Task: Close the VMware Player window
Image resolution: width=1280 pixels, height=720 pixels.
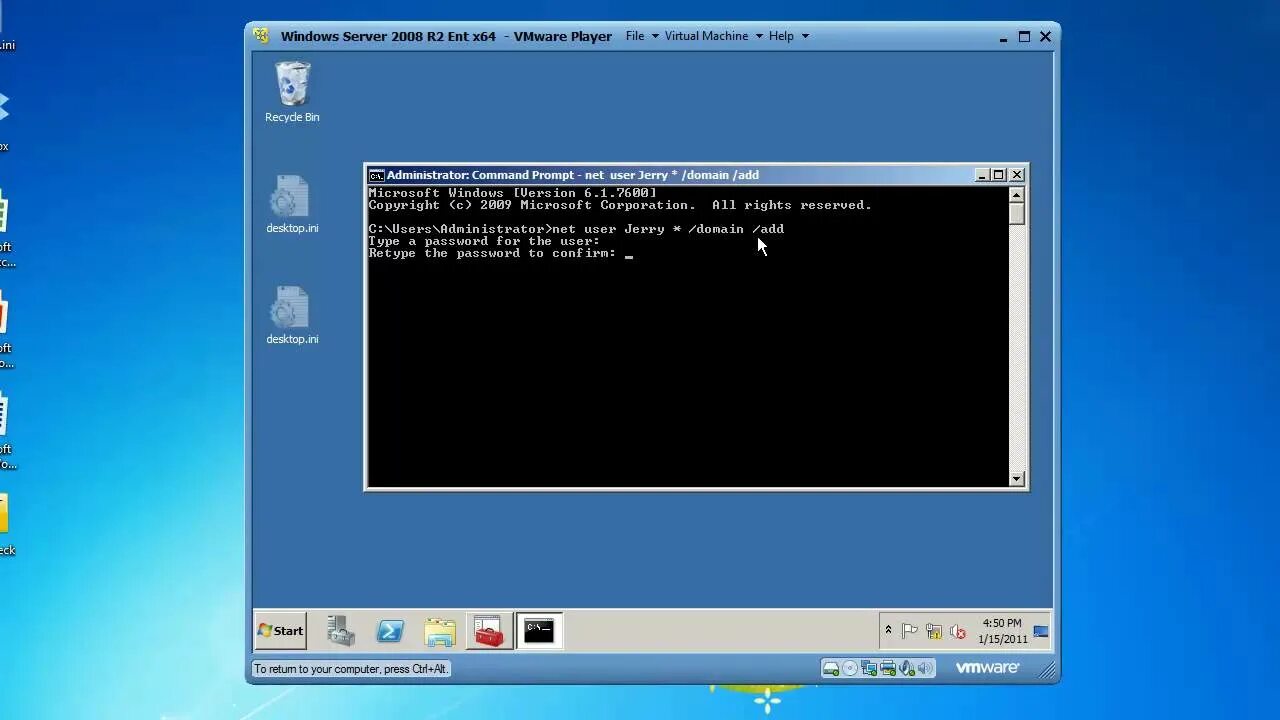Action: [x=1045, y=37]
